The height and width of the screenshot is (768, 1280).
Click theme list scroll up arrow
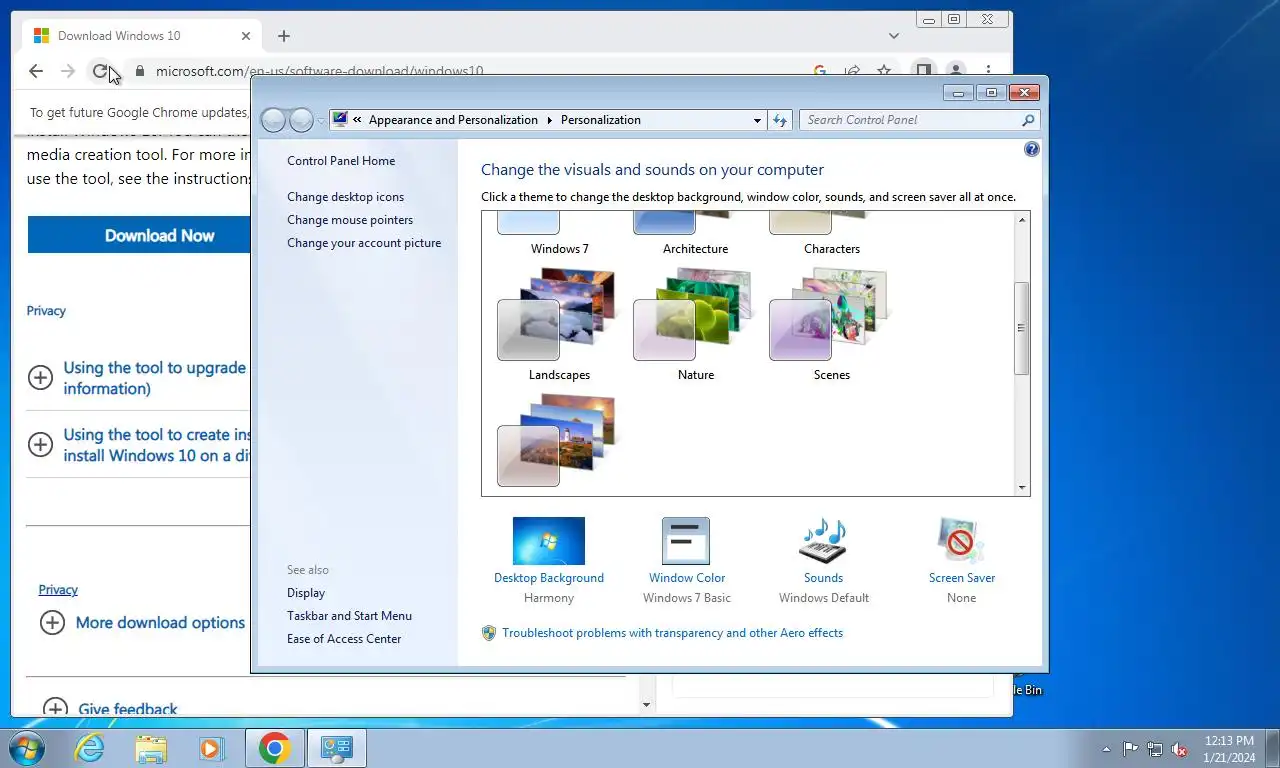(1021, 219)
